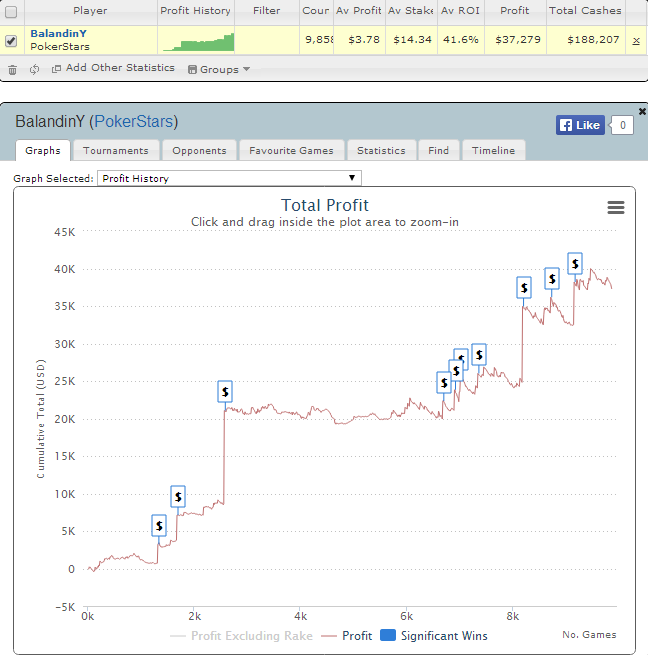Sort by Player column header

point(90,11)
